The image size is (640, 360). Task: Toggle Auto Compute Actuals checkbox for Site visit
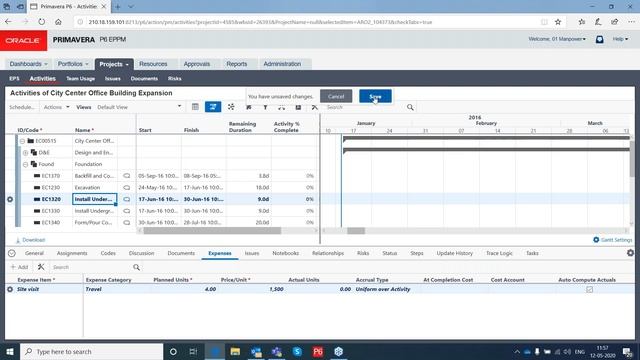589,289
